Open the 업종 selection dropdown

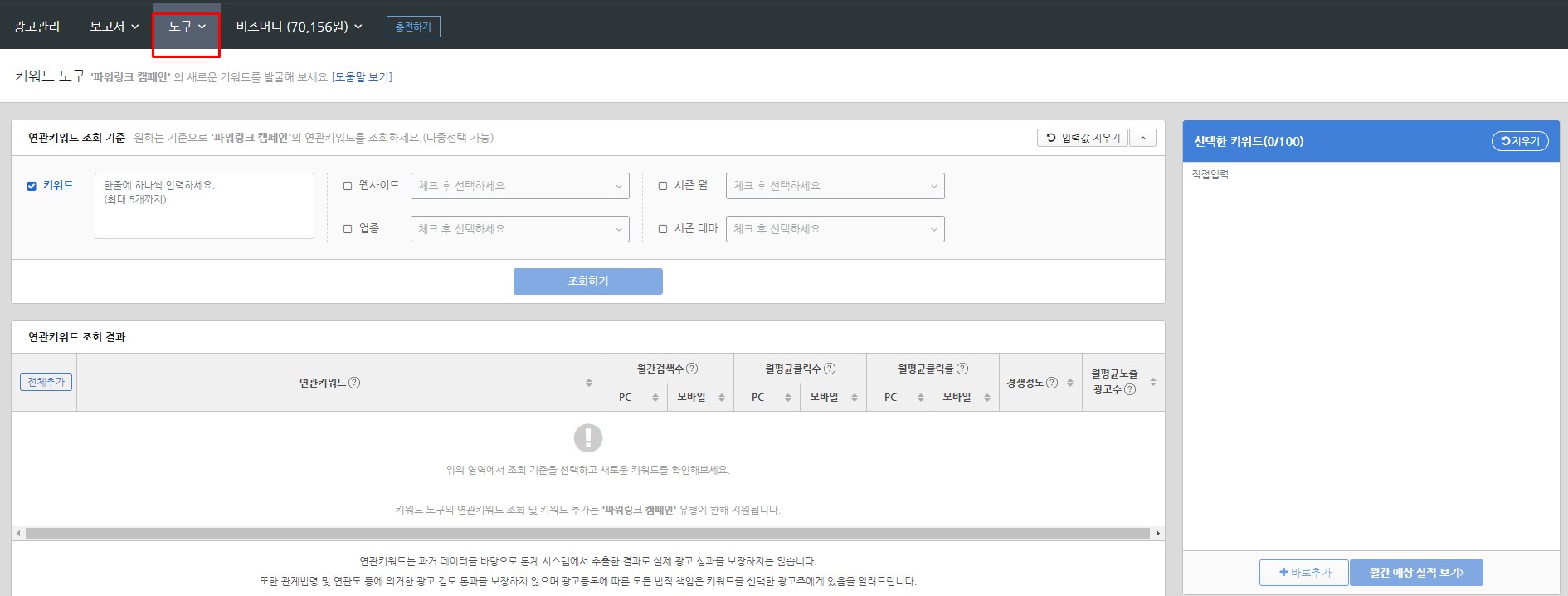(x=520, y=229)
